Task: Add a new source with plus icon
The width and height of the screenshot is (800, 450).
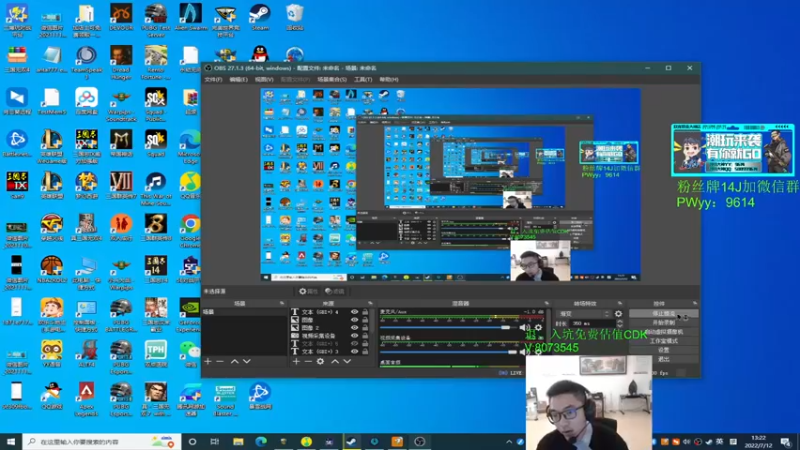Action: pos(296,361)
